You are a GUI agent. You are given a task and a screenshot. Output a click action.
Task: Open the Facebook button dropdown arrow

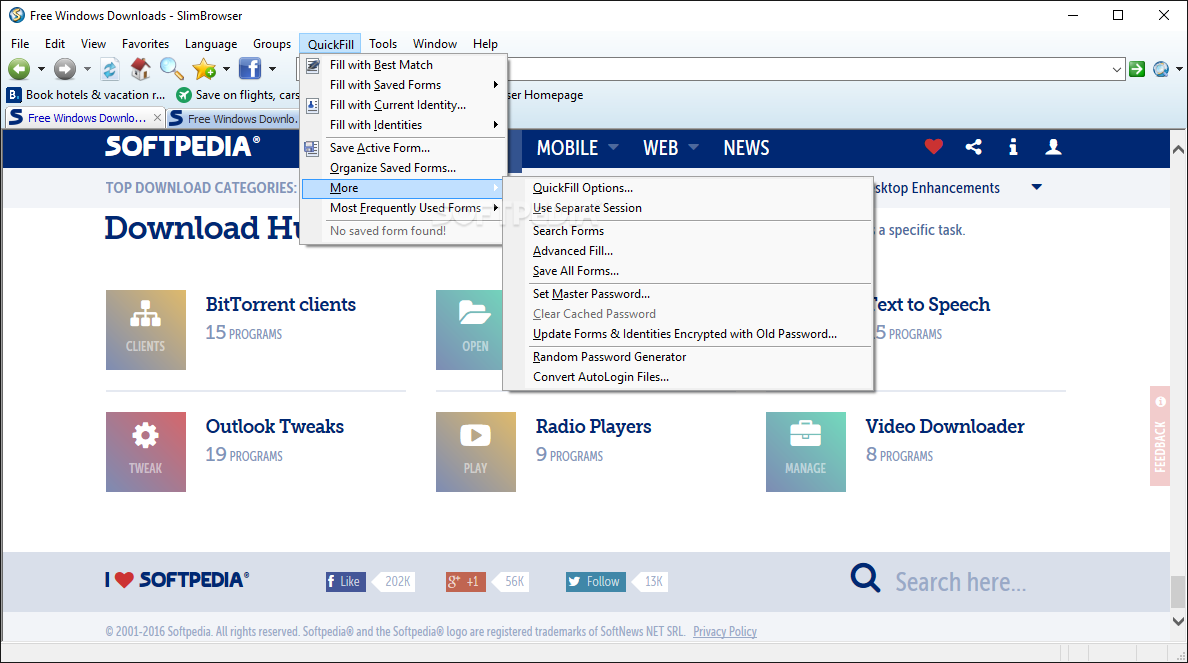272,69
